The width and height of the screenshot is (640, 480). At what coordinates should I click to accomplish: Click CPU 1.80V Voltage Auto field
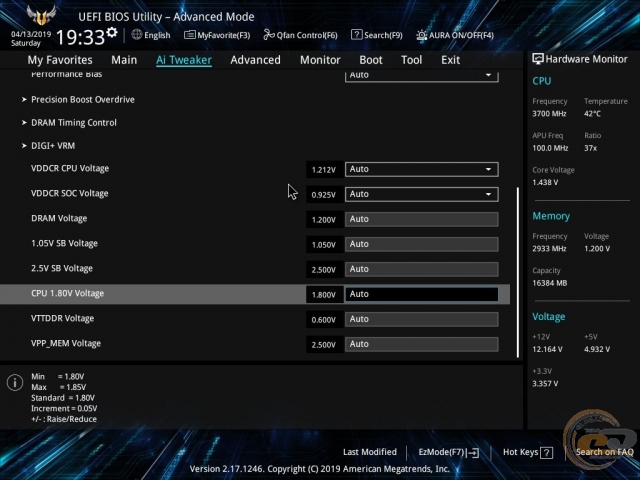coord(422,294)
